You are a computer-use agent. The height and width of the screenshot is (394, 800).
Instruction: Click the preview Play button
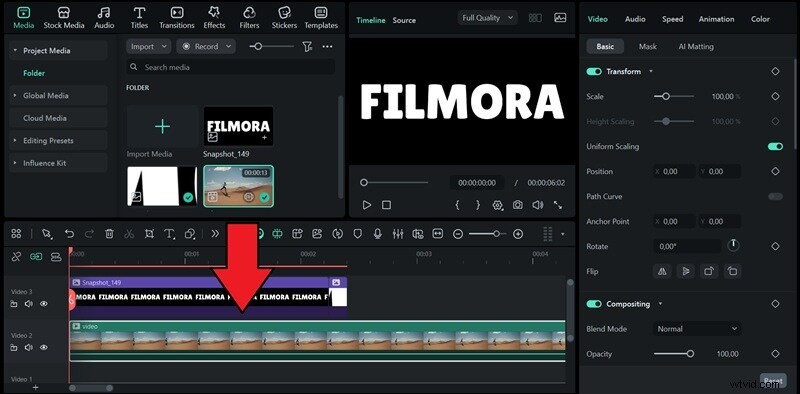[366, 205]
